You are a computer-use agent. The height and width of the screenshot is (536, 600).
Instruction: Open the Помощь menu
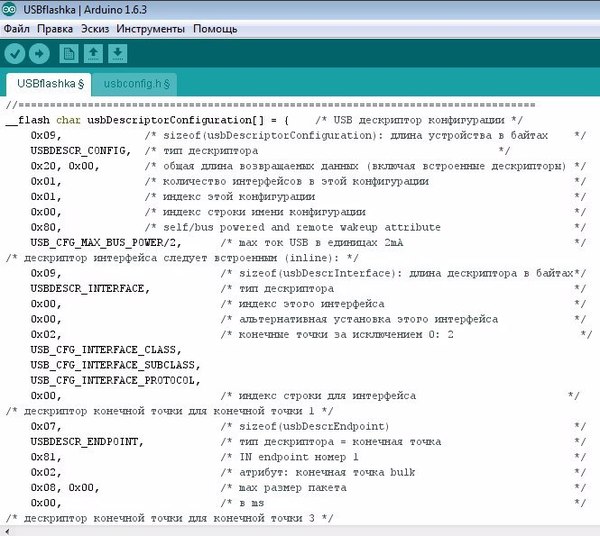pos(214,28)
